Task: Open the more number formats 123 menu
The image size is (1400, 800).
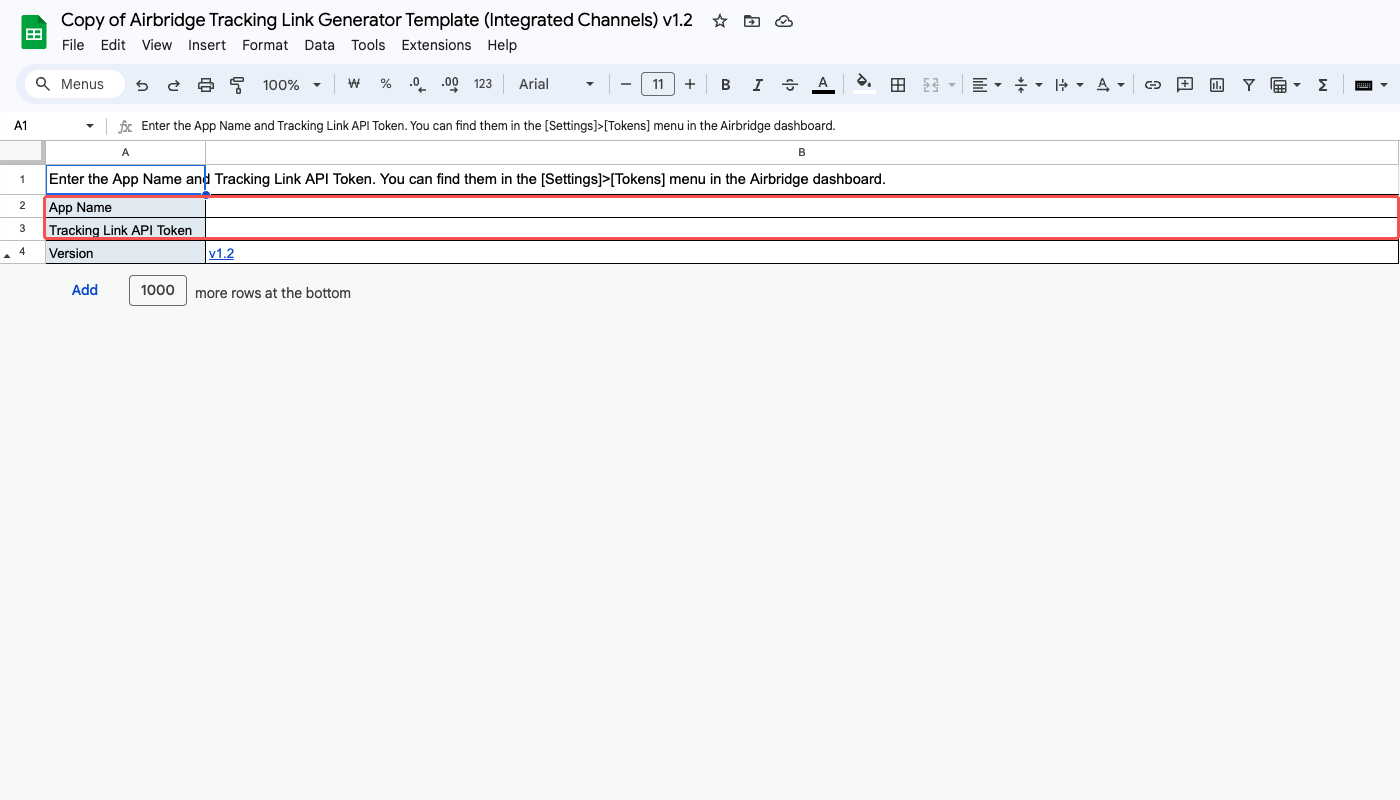Action: 483,85
